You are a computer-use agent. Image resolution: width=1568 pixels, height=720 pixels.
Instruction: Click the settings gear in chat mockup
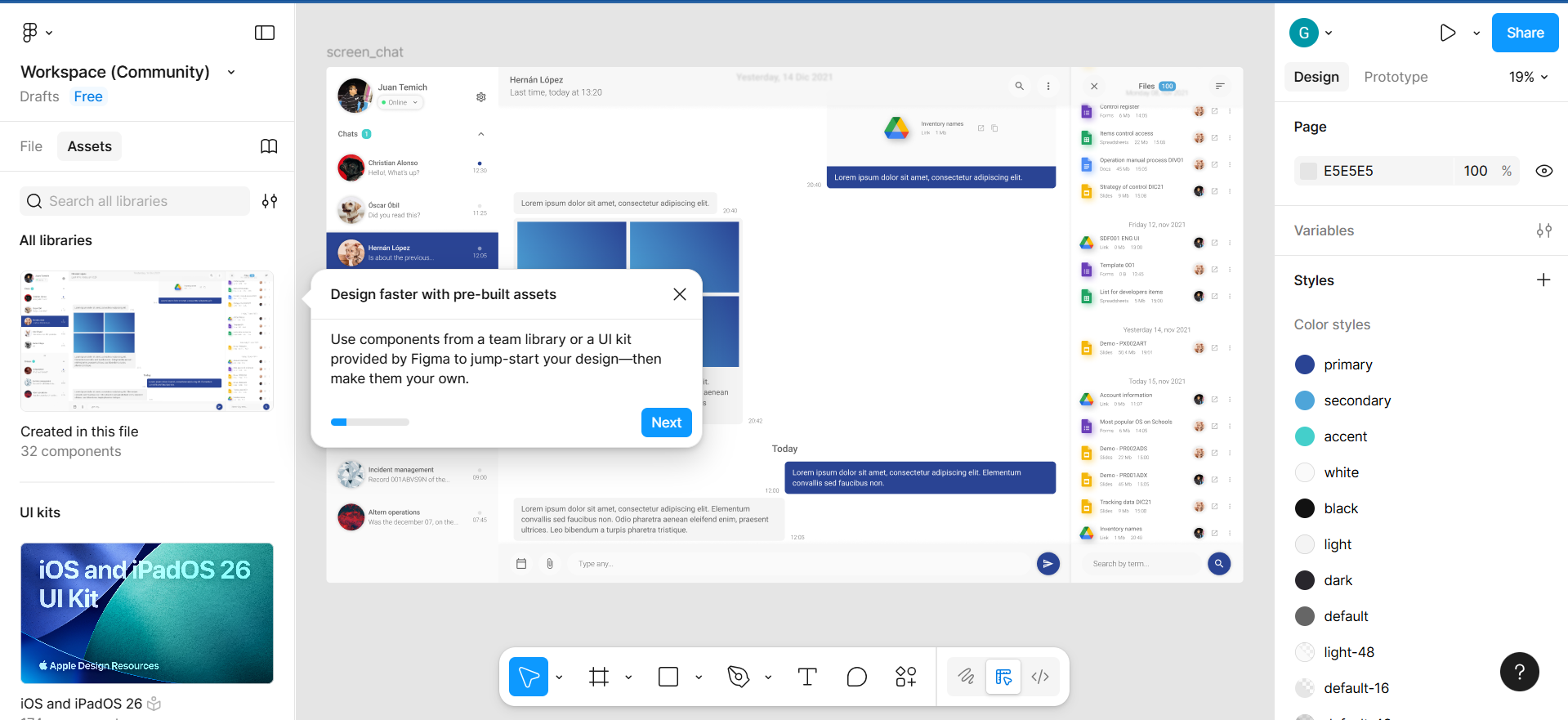pos(481,97)
